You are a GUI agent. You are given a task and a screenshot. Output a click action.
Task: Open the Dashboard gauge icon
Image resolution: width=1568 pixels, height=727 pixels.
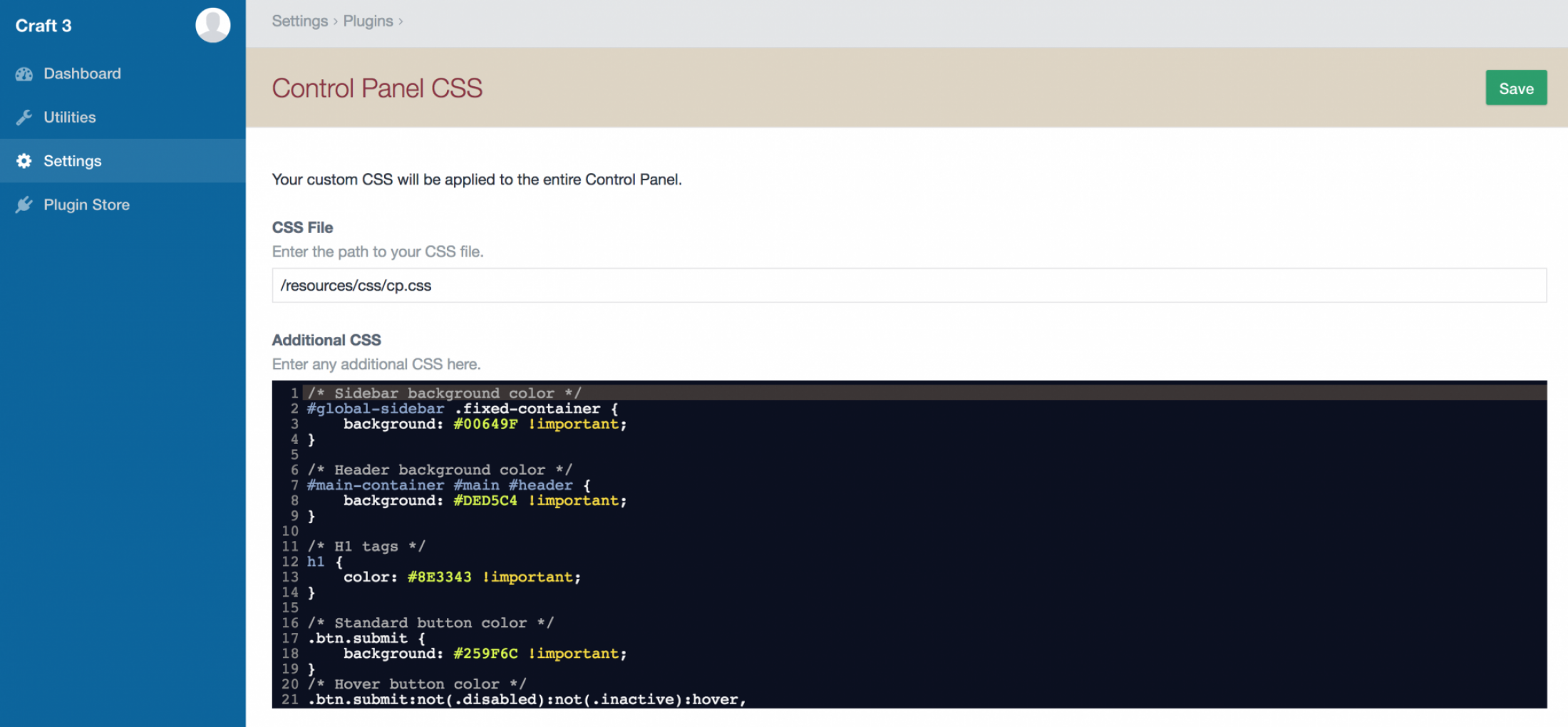tap(25, 73)
